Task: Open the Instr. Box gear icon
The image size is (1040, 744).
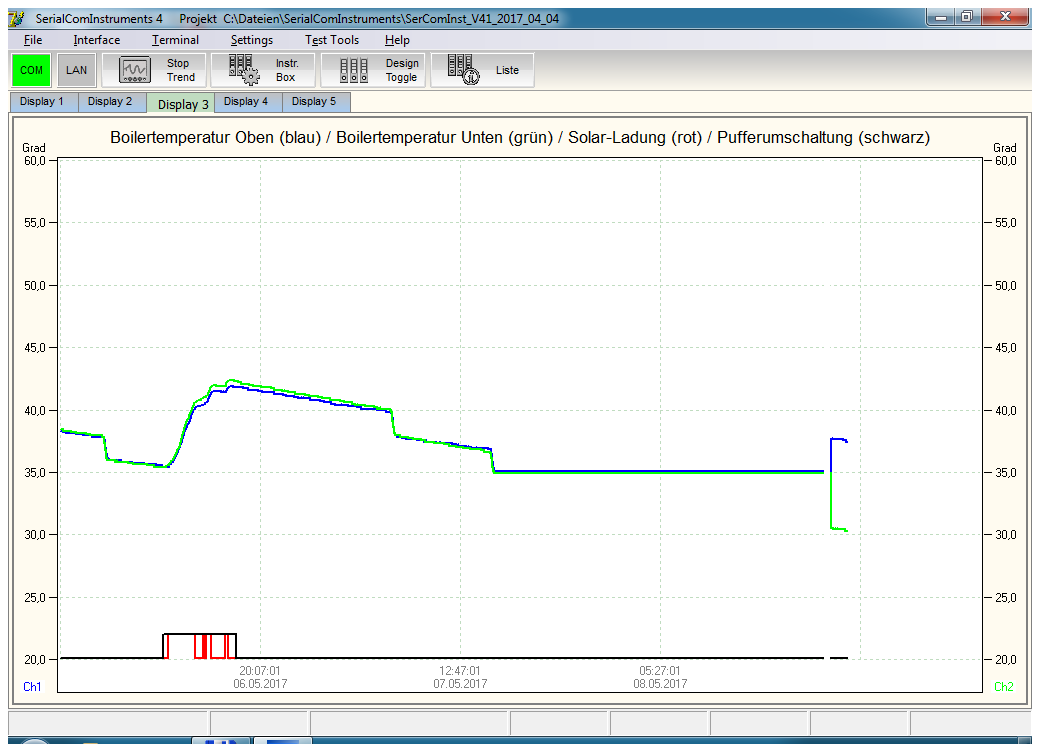Action: pos(244,70)
